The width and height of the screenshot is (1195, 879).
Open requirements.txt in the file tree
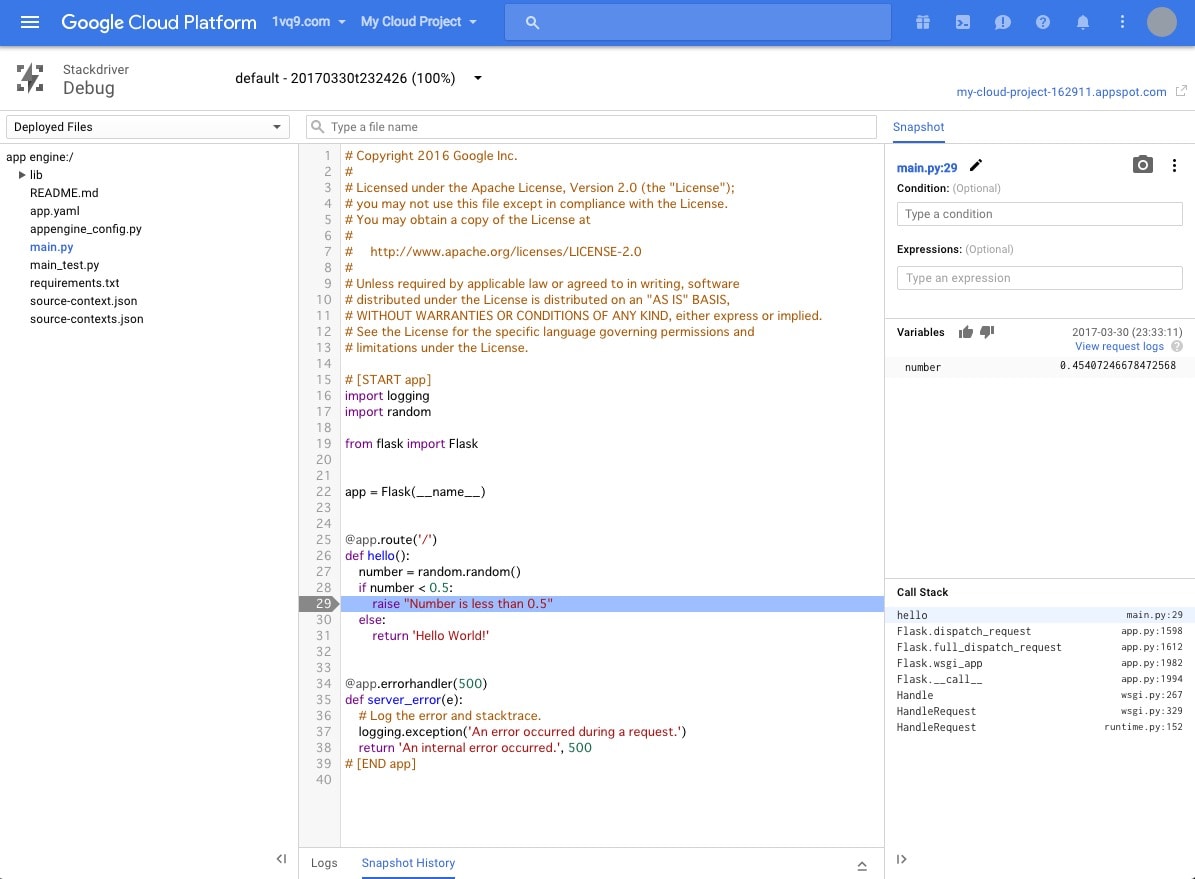(x=75, y=283)
